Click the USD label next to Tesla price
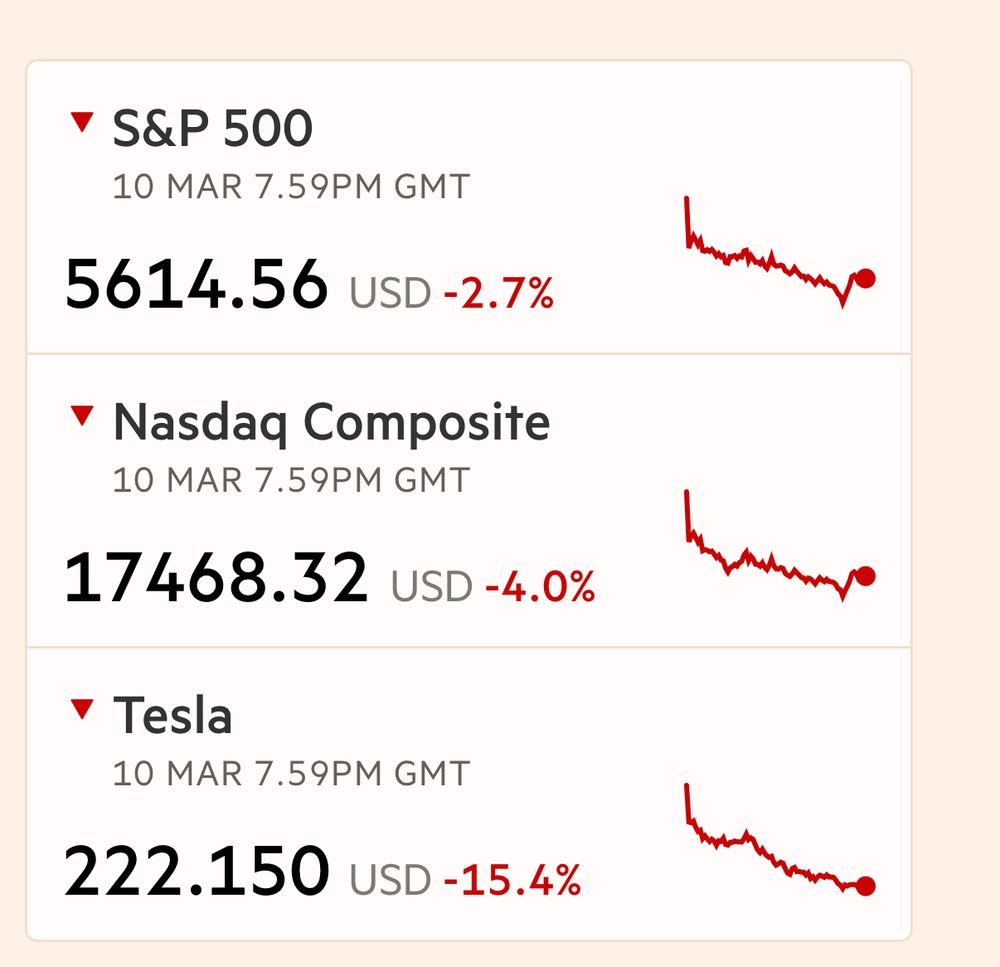1000x967 pixels. click(390, 881)
